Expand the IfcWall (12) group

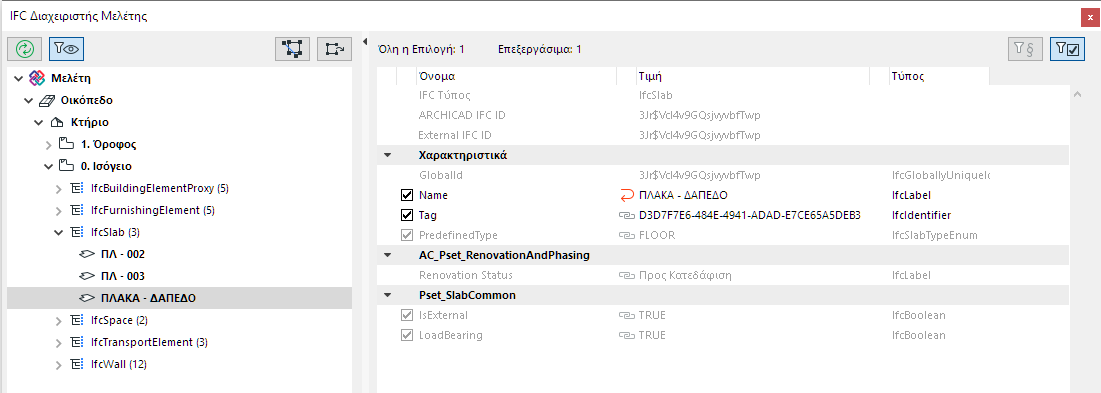59,364
